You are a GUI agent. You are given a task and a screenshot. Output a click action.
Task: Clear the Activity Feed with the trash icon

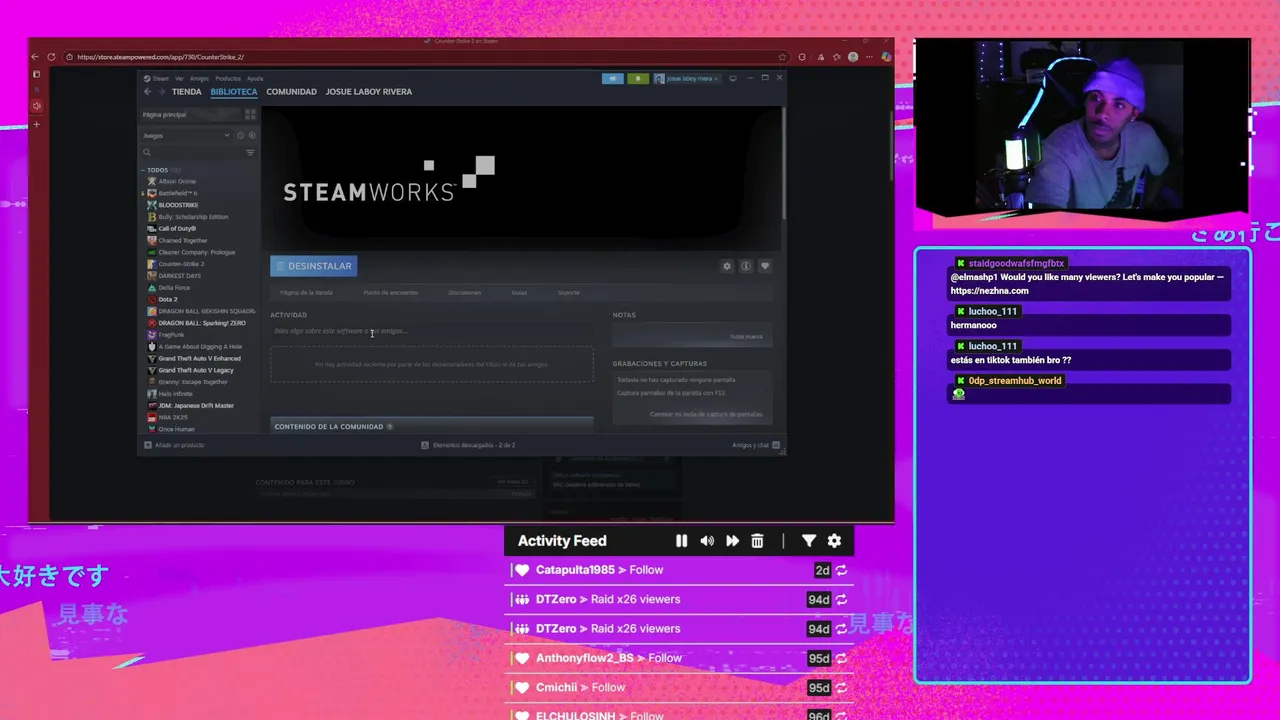pos(757,541)
